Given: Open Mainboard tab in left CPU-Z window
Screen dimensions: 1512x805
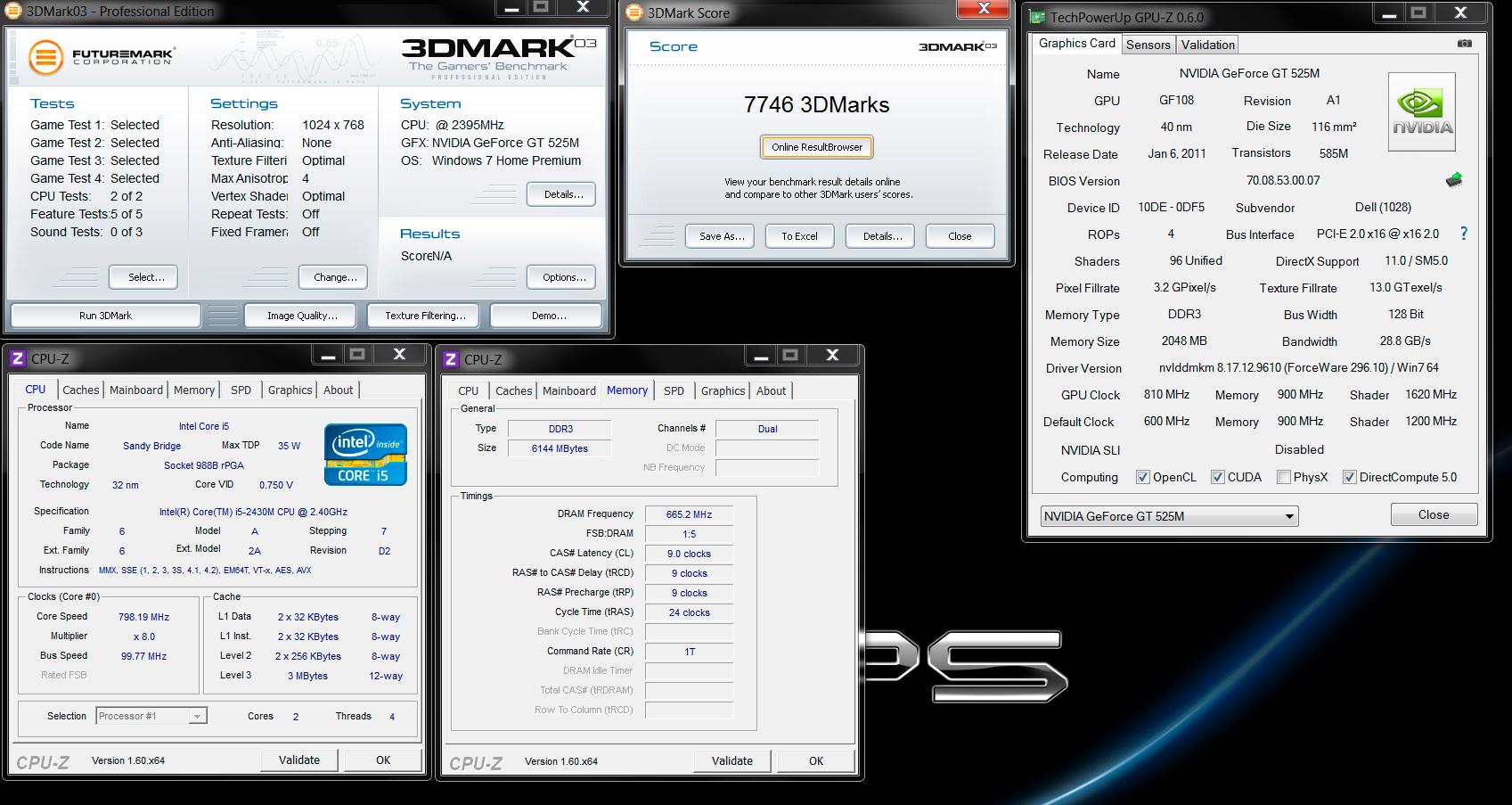Looking at the screenshot, I should point(136,390).
